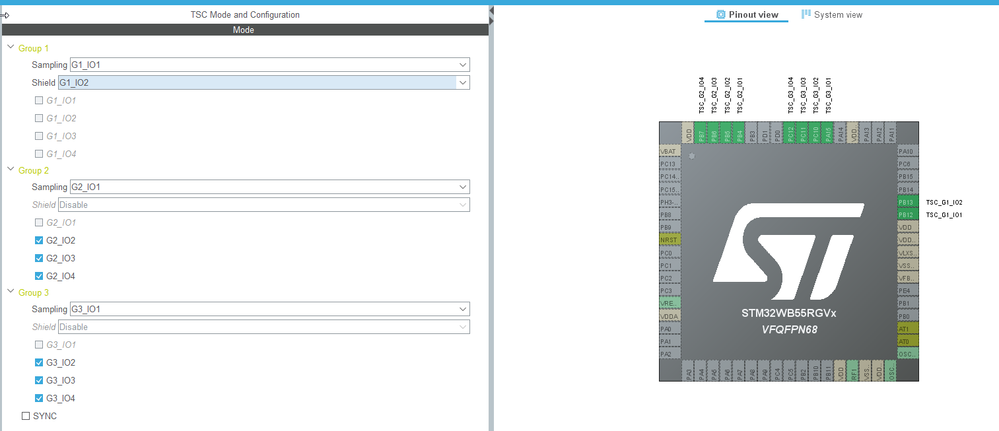Select the PB4 pin on the chip
Image resolution: width=999 pixels, height=431 pixels.
[x=739, y=133]
